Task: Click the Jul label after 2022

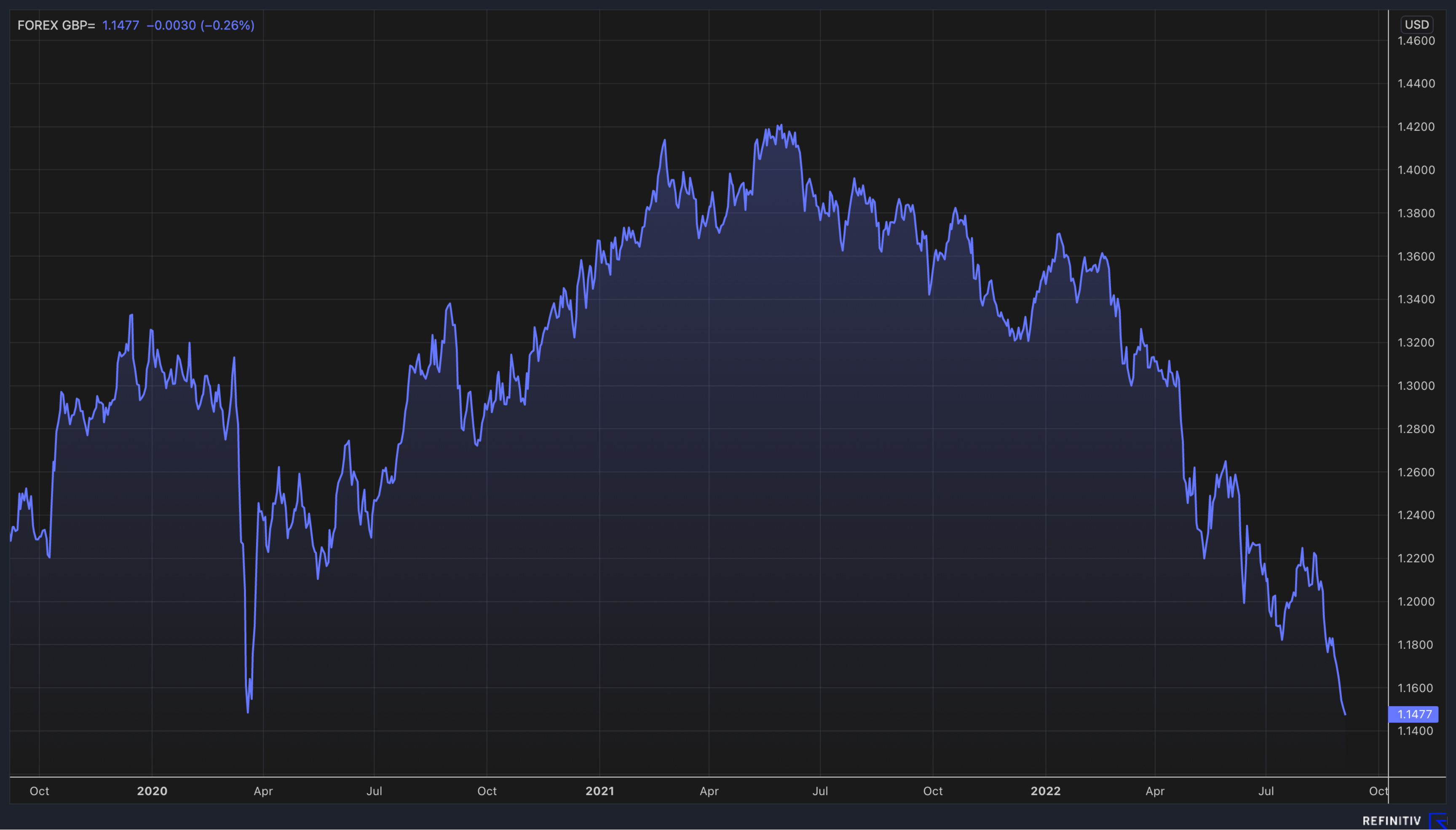Action: 1266,791
